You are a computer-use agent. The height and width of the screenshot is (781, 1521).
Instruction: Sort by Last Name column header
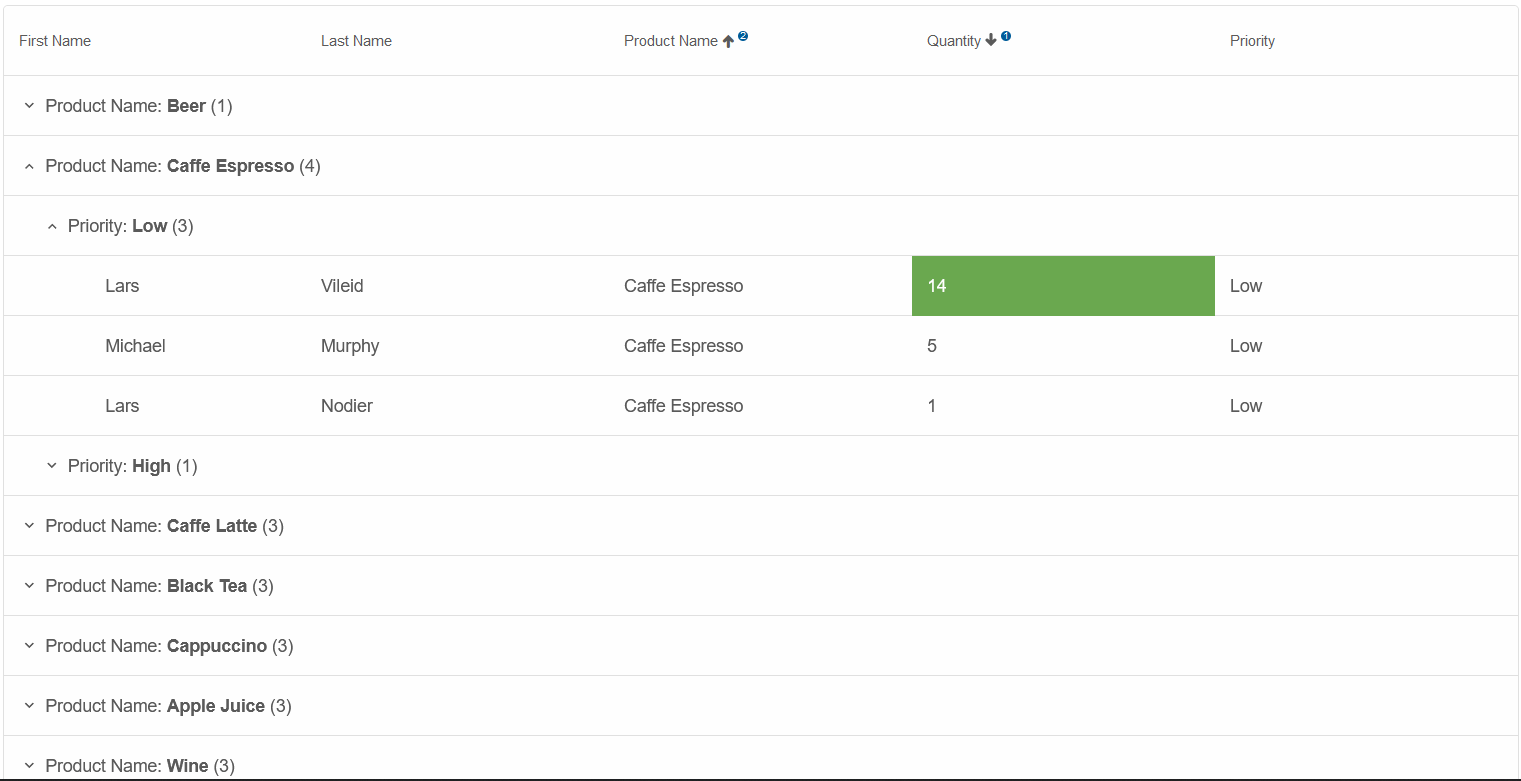(356, 41)
